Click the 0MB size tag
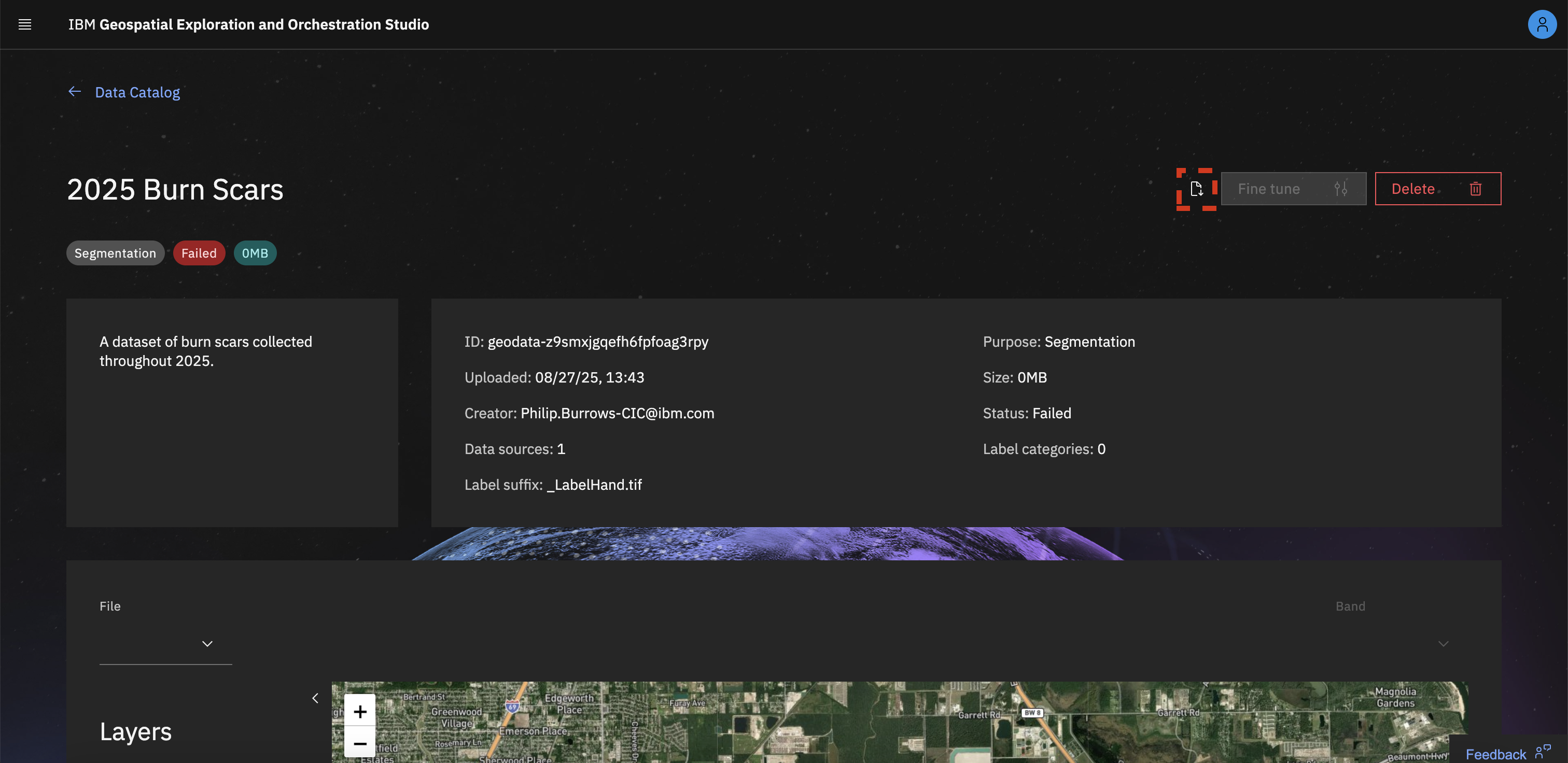 pos(255,253)
